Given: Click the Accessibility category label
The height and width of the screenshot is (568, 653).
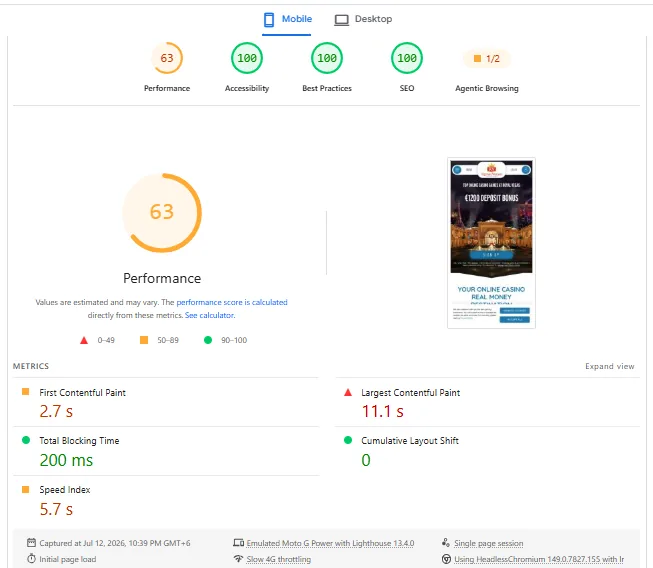Looking at the screenshot, I should (x=247, y=88).
